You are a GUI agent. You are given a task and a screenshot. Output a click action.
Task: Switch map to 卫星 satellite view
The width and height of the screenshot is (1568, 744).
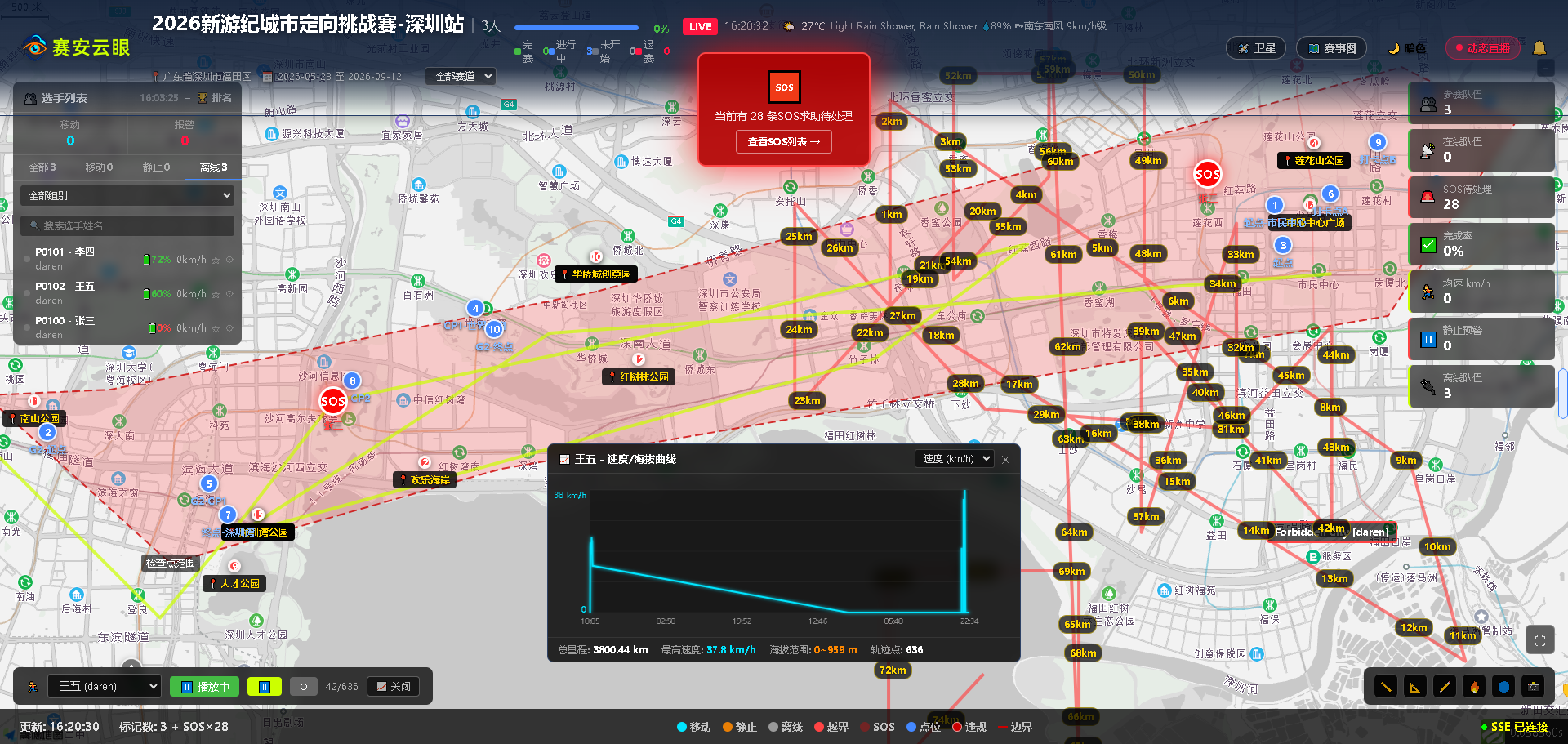(x=1256, y=48)
